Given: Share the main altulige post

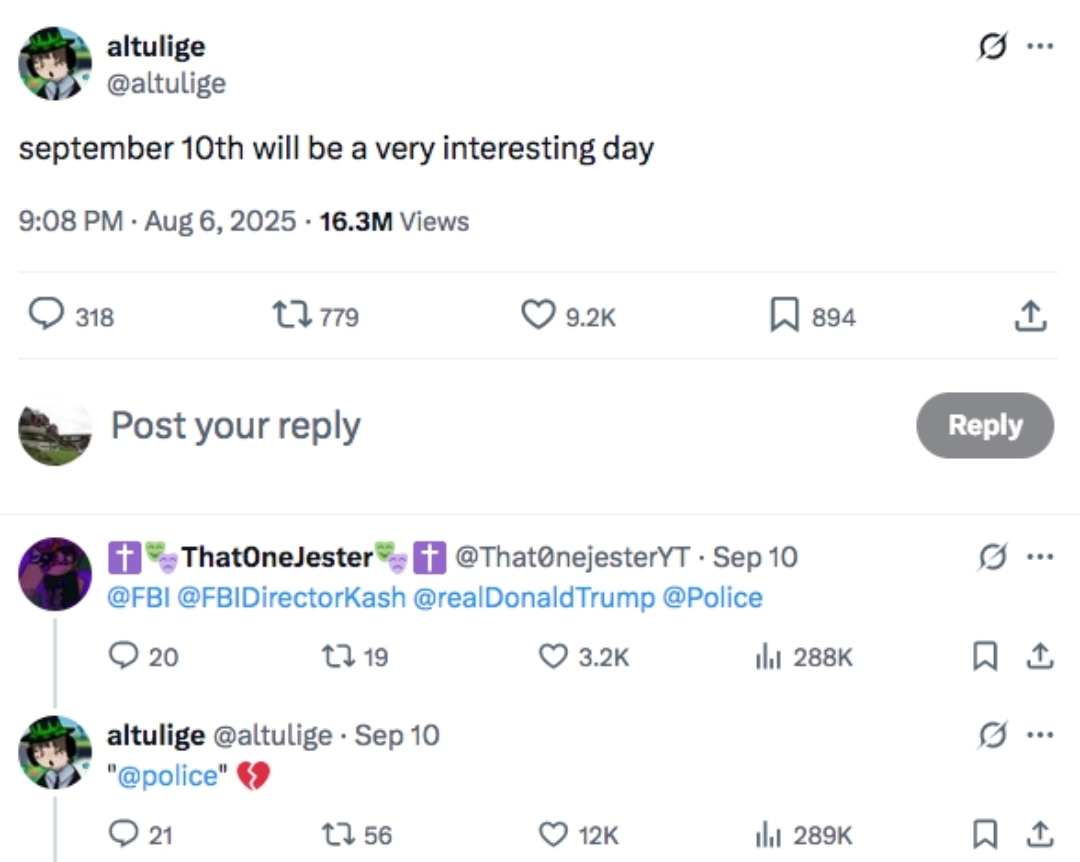Looking at the screenshot, I should (x=1030, y=316).
